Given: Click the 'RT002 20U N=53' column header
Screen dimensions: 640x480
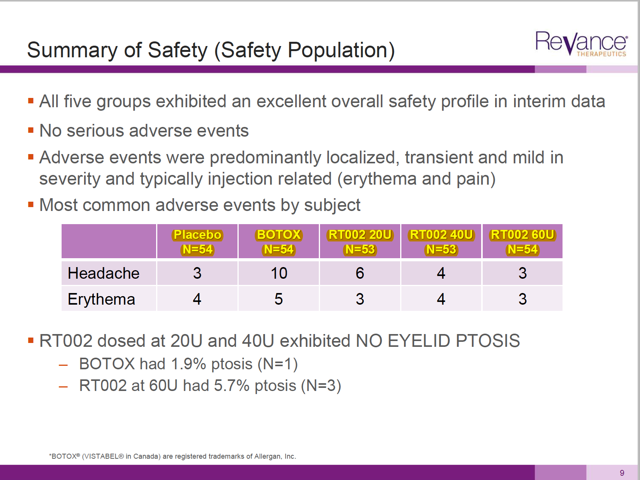Looking at the screenshot, I should coord(360,242).
